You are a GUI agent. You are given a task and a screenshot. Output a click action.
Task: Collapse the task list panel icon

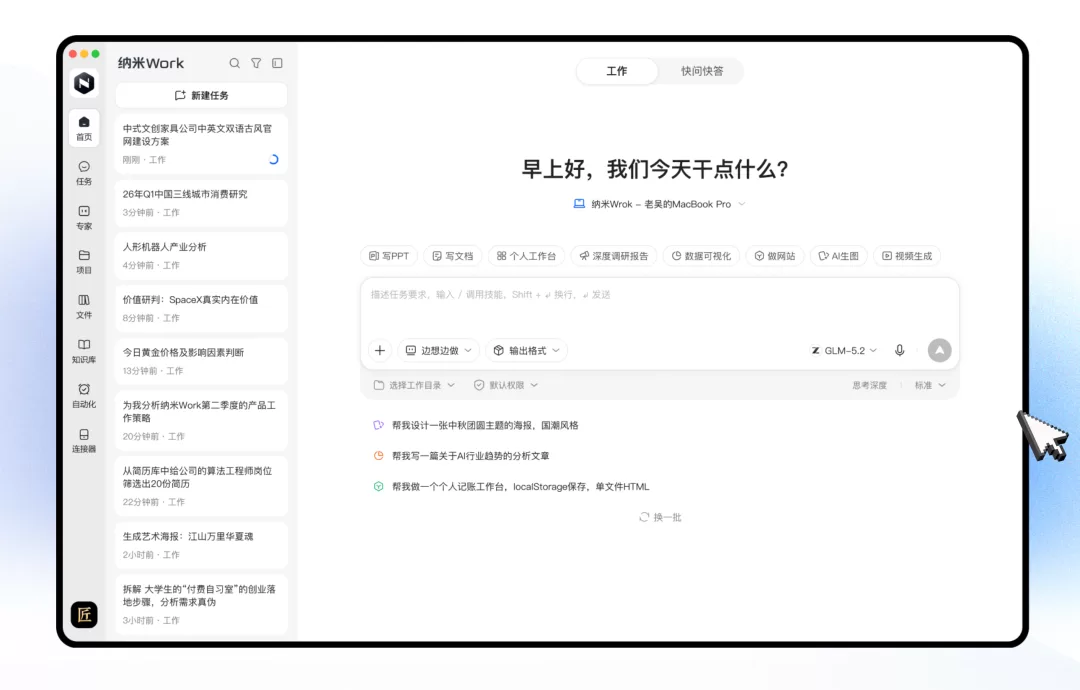278,63
